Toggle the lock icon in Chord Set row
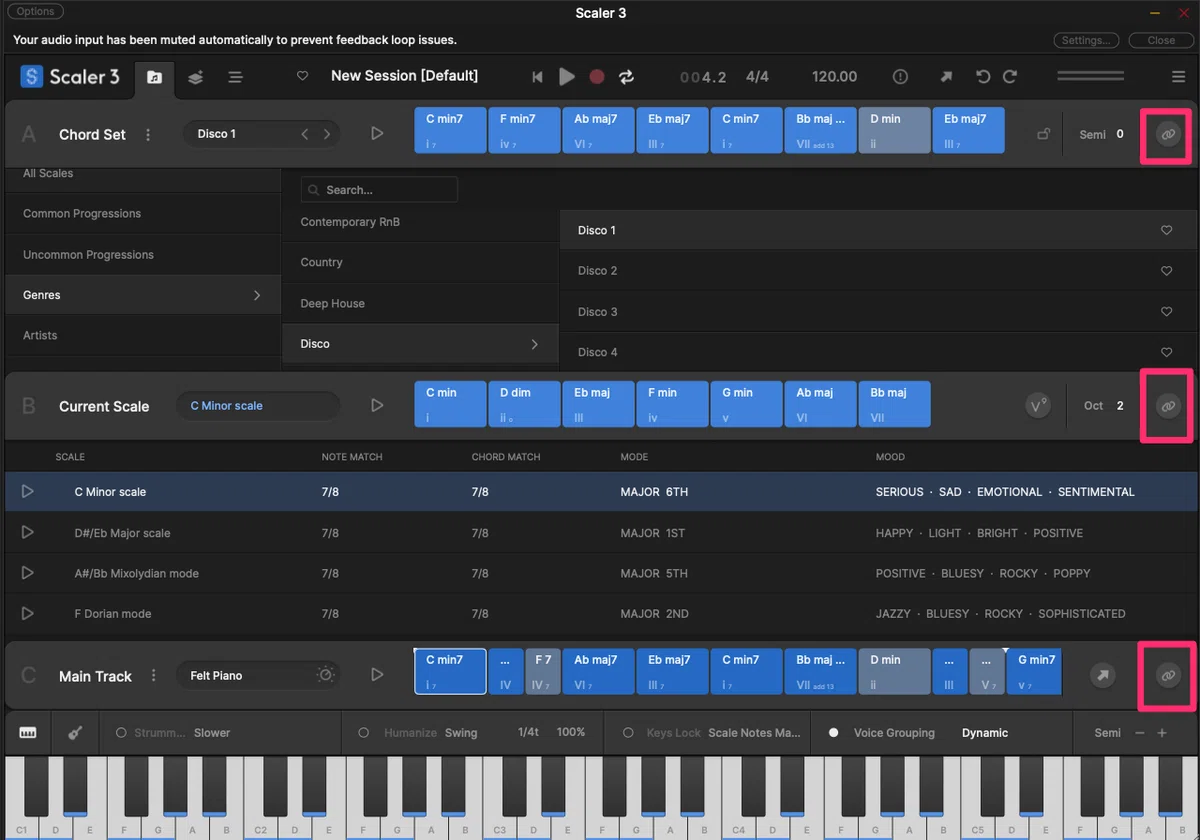This screenshot has height=840, width=1200. point(1043,134)
